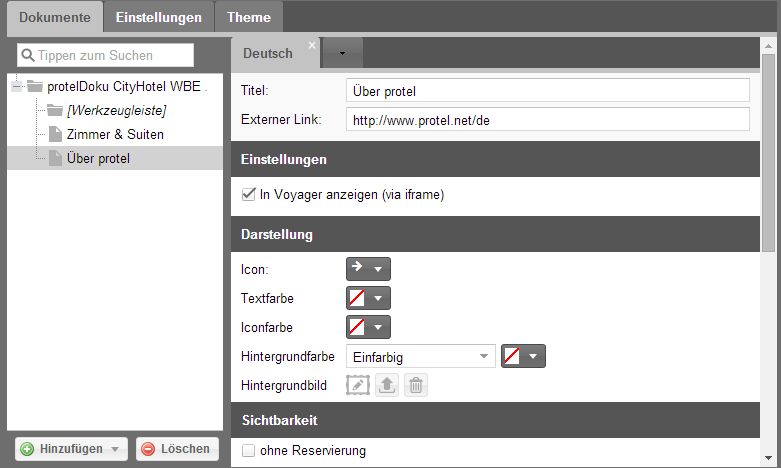Viewport: 781px width, 468px height.
Task: Click the search magnifier icon
Action: (x=28, y=55)
